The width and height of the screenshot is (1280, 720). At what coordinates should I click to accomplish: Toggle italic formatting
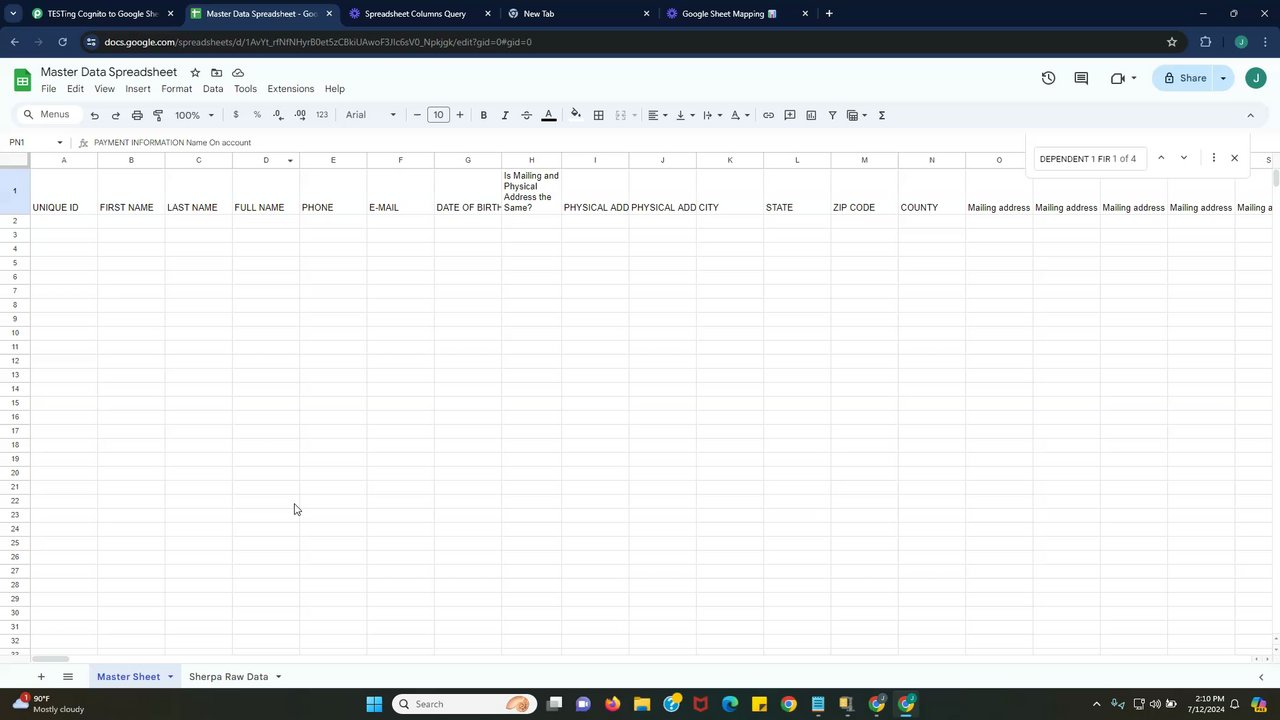(x=505, y=115)
